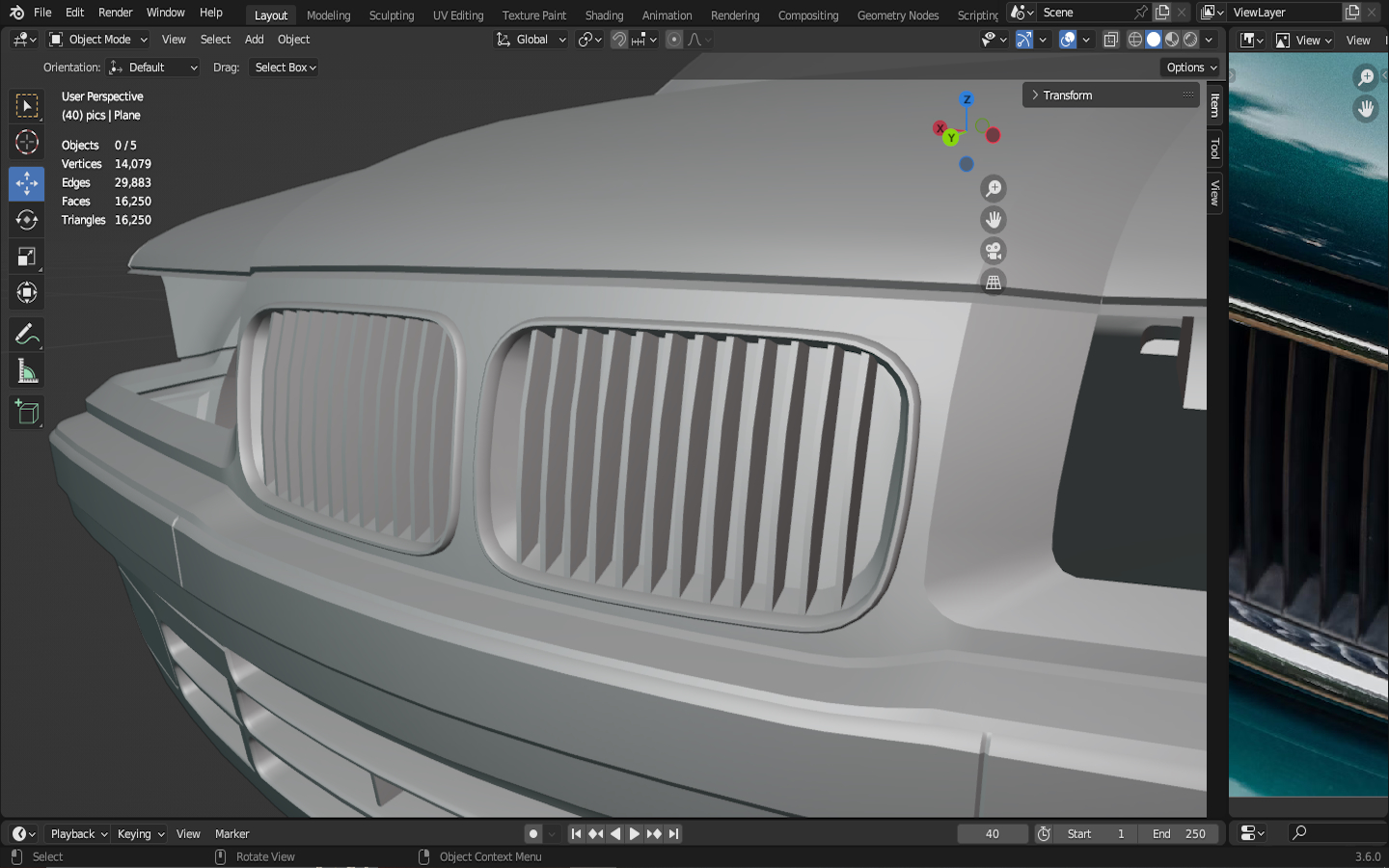1389x868 pixels.
Task: Open the Item sidebar tab
Action: [x=1215, y=105]
